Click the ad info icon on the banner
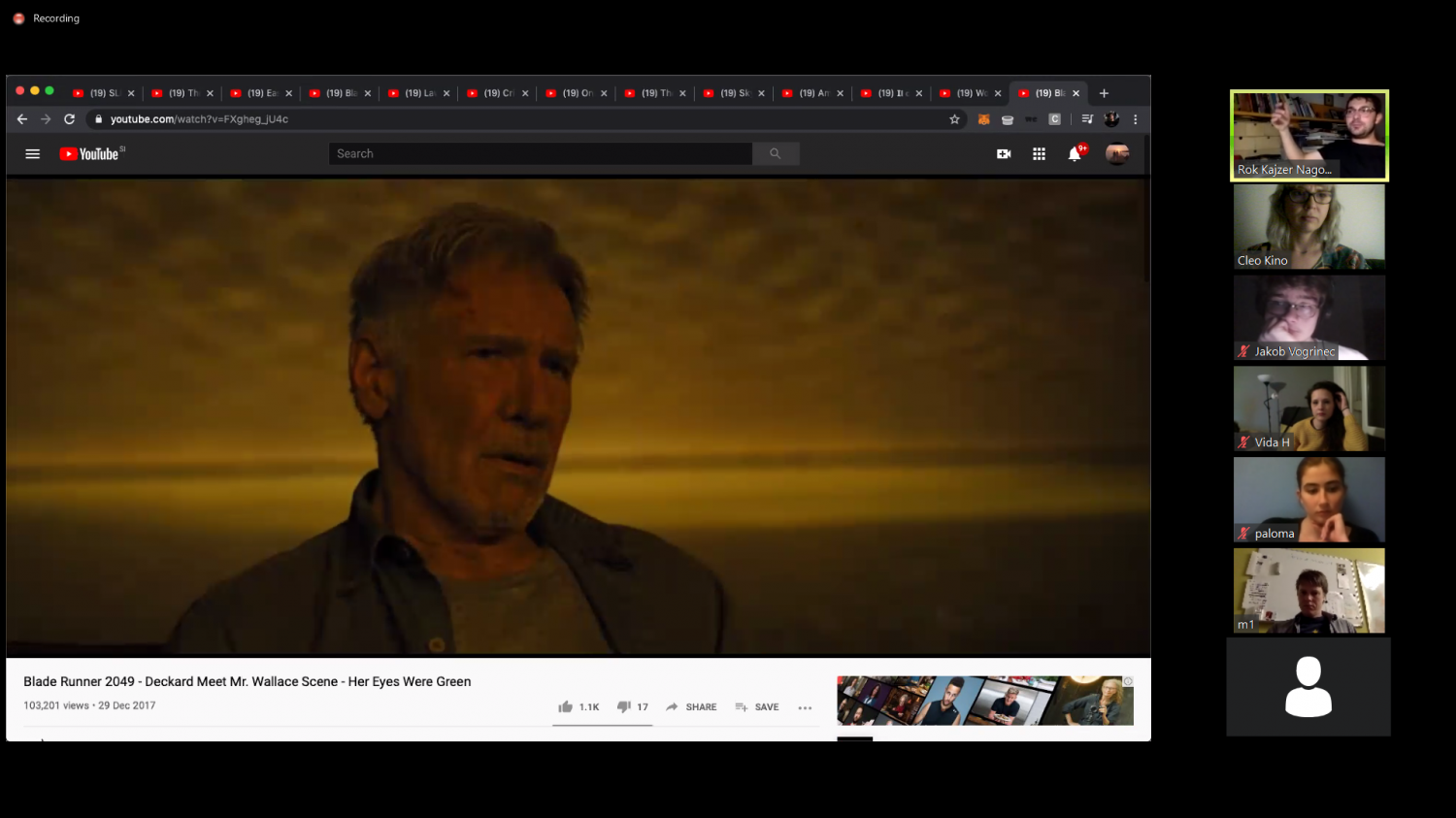Viewport: 1456px width, 818px height. [1128, 681]
